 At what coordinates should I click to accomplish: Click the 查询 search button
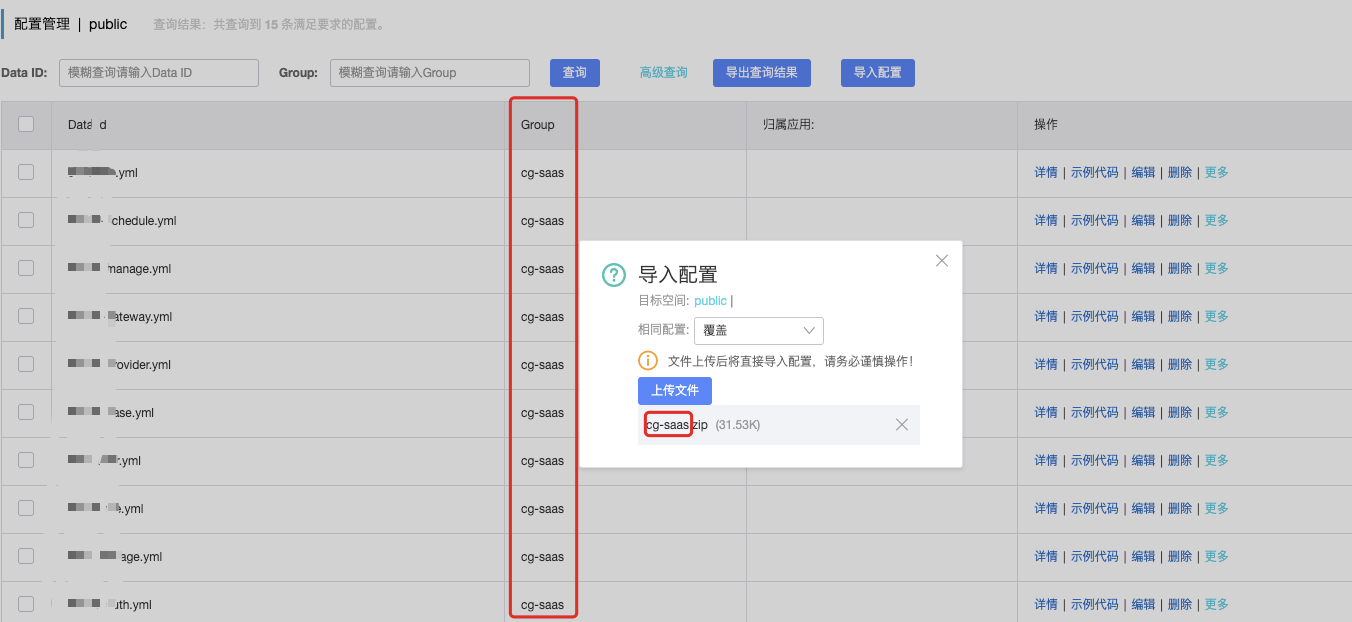575,73
